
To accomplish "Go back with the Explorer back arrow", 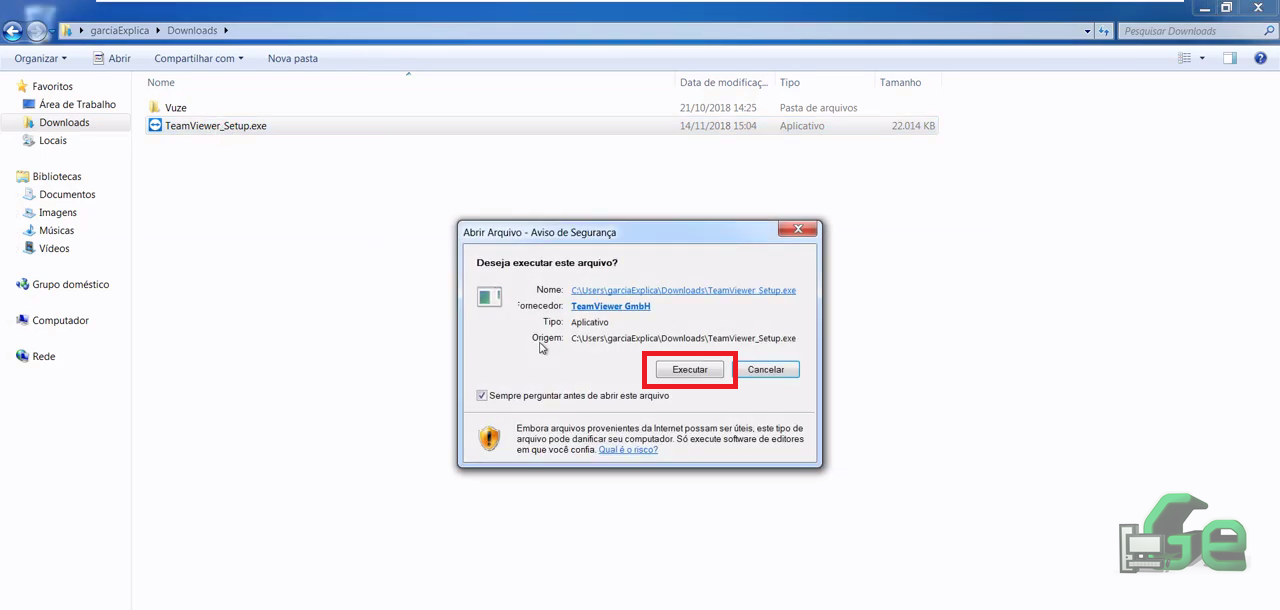I will click(x=12, y=31).
